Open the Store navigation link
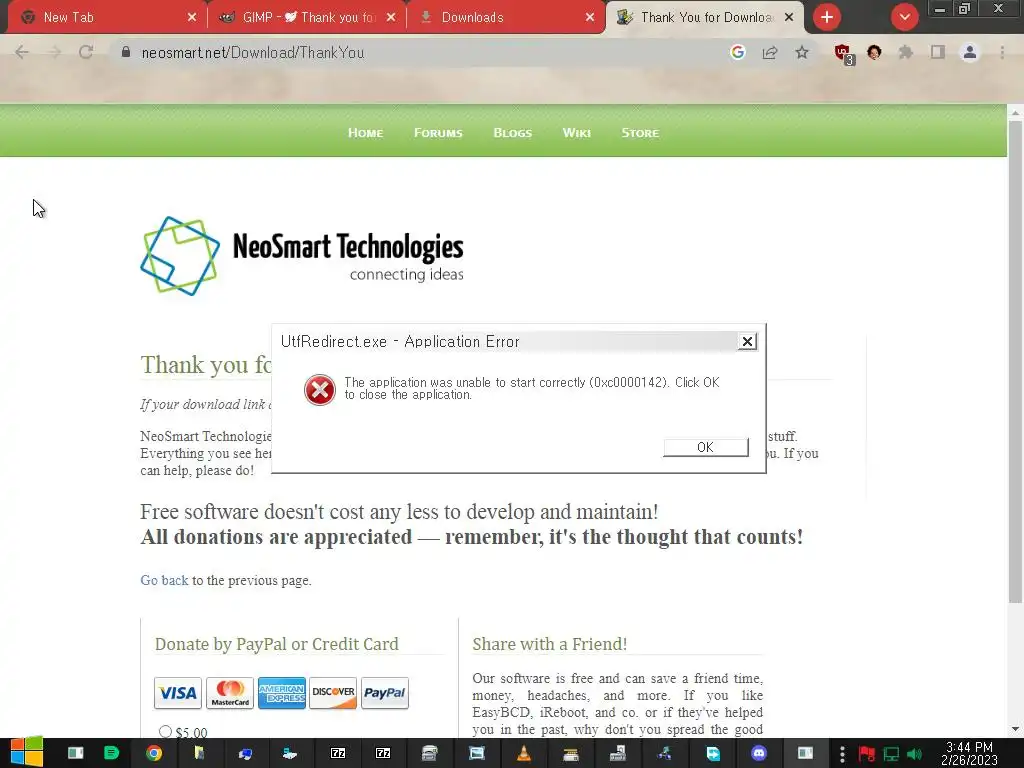 click(x=640, y=133)
